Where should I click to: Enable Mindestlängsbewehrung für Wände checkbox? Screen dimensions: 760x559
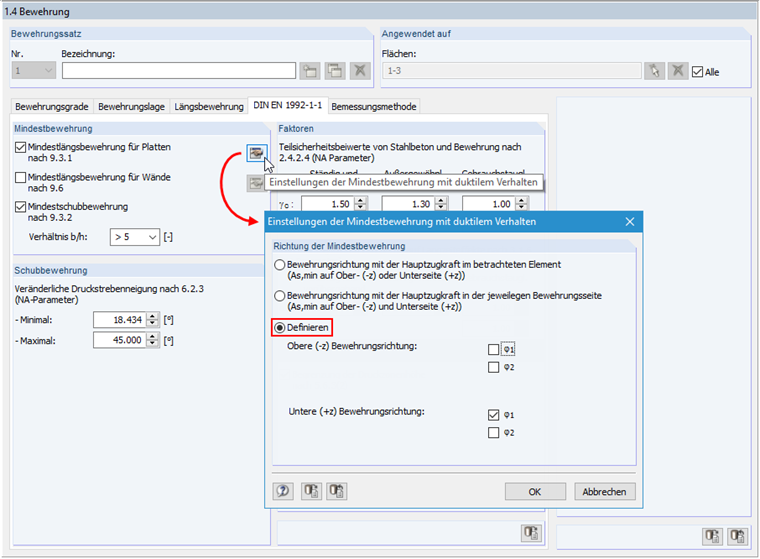click(20, 177)
